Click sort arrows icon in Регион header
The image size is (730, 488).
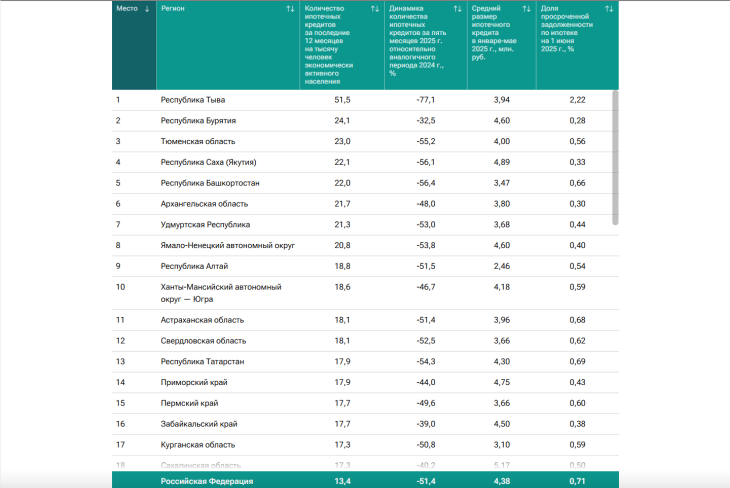click(290, 9)
